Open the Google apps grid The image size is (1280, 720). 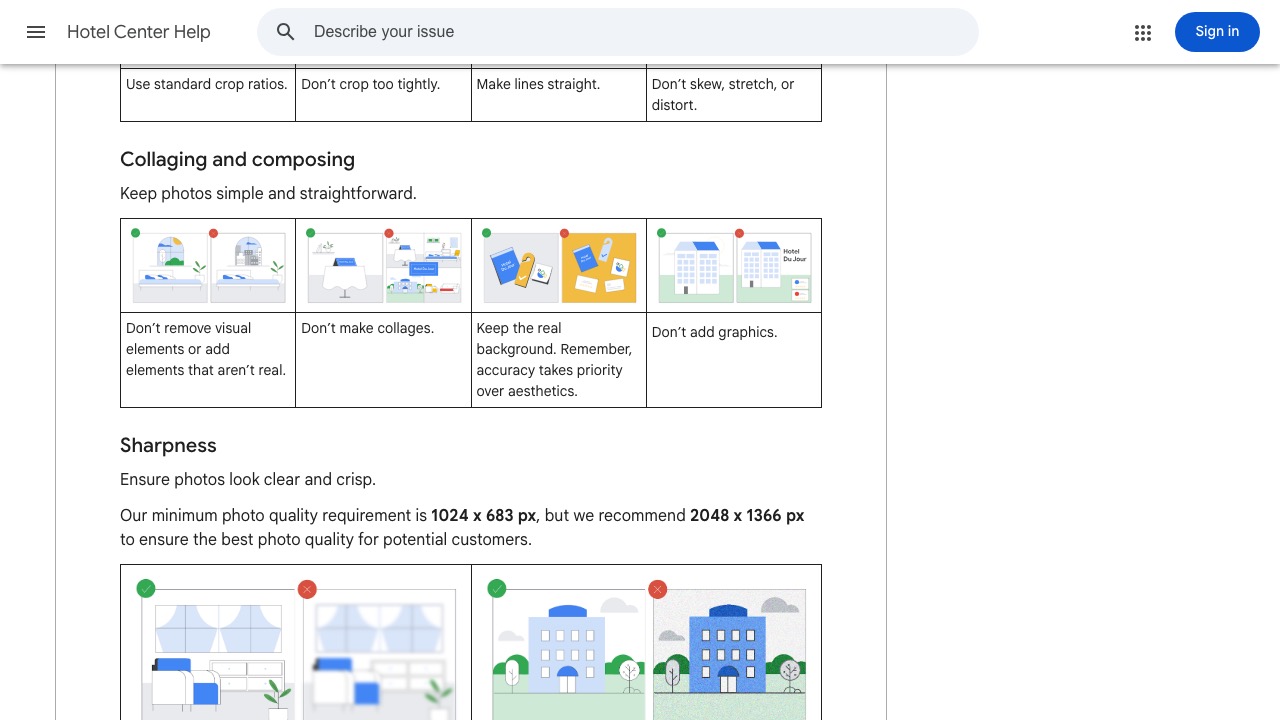[x=1143, y=33]
